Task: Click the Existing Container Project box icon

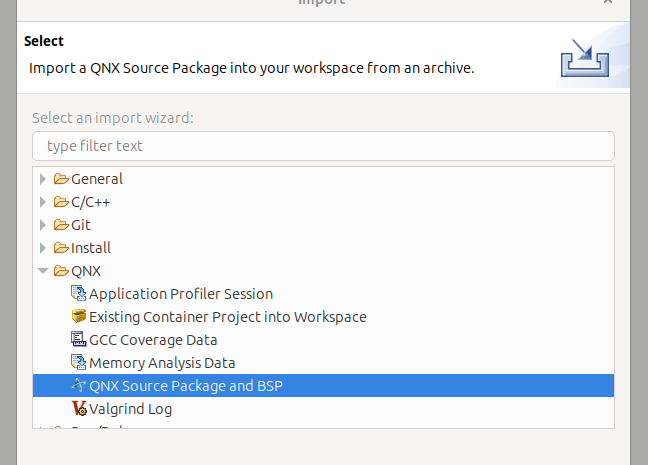Action: point(79,317)
